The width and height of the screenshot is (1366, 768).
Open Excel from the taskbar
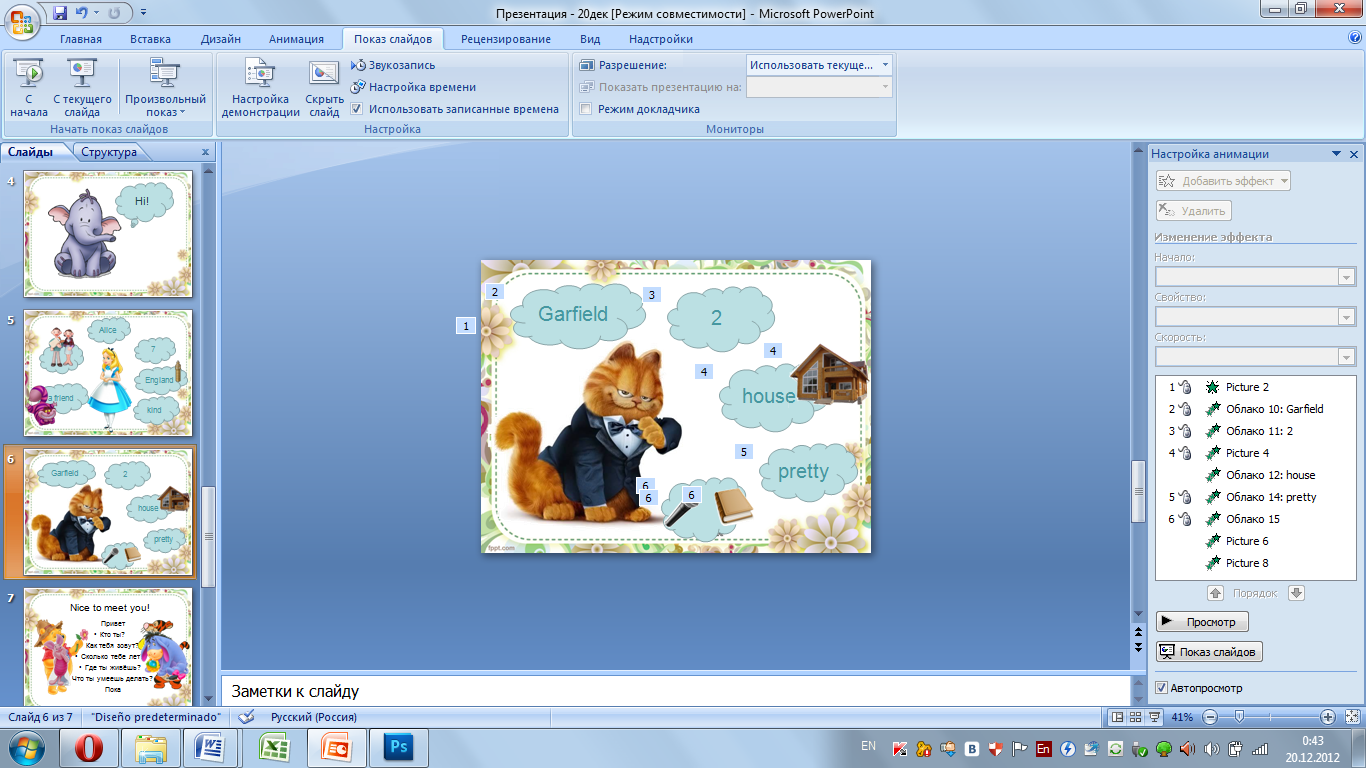click(275, 748)
